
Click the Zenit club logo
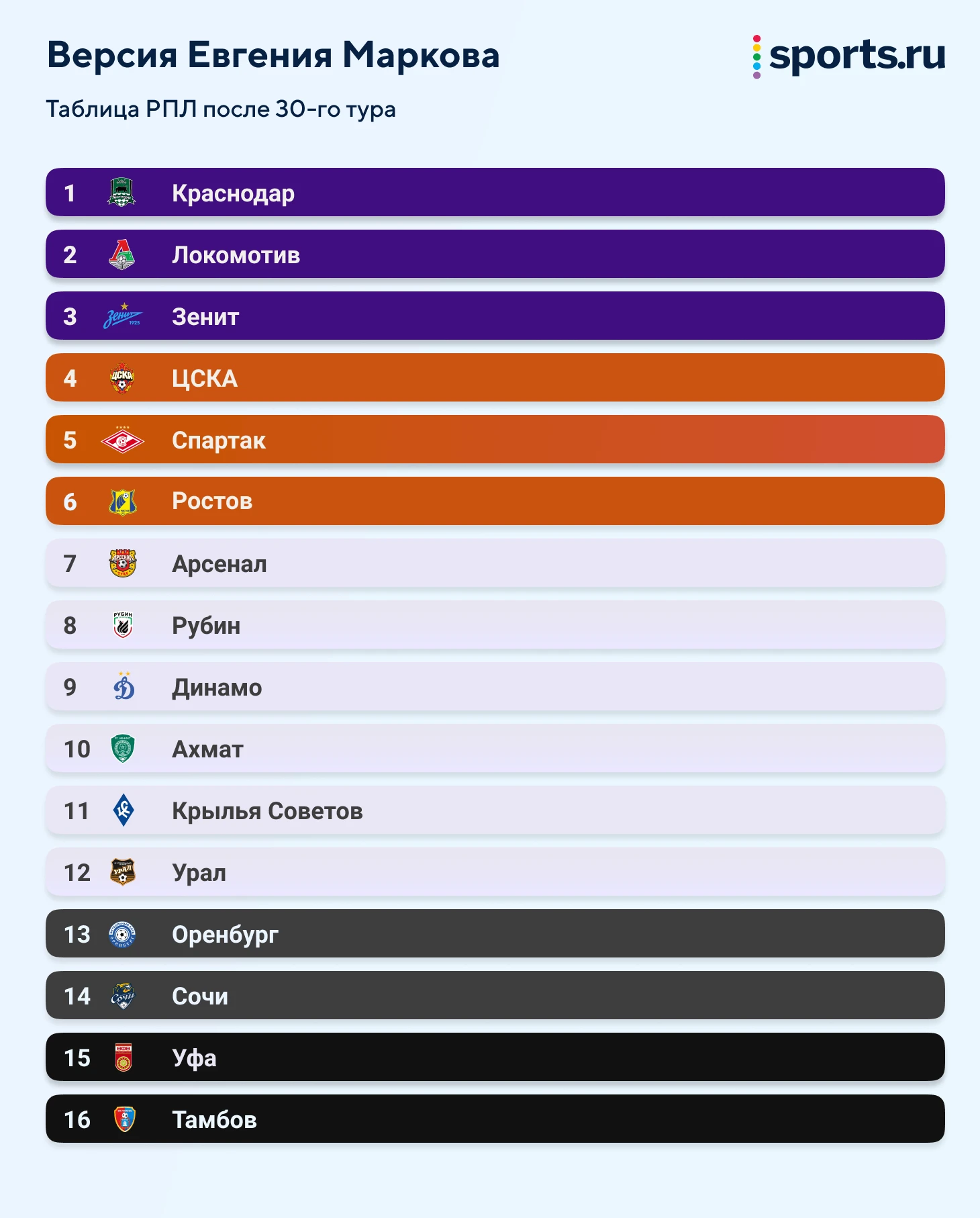pos(123,316)
